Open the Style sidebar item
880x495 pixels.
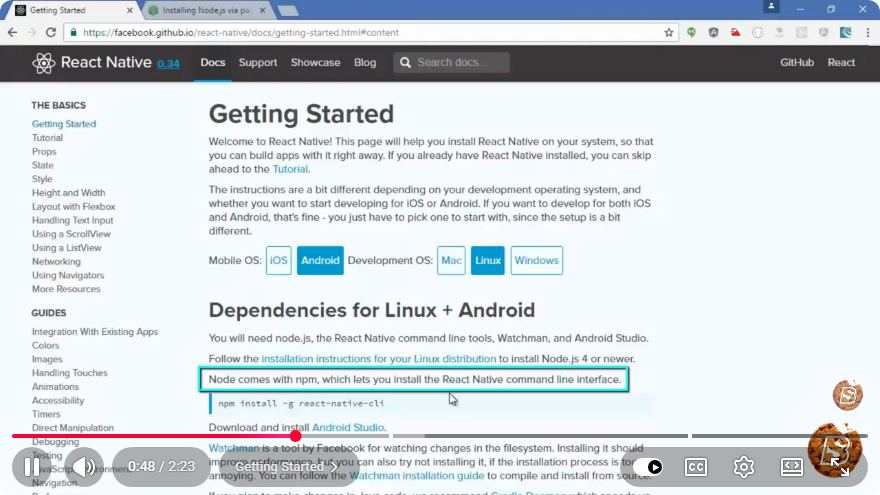pyautogui.click(x=42, y=178)
